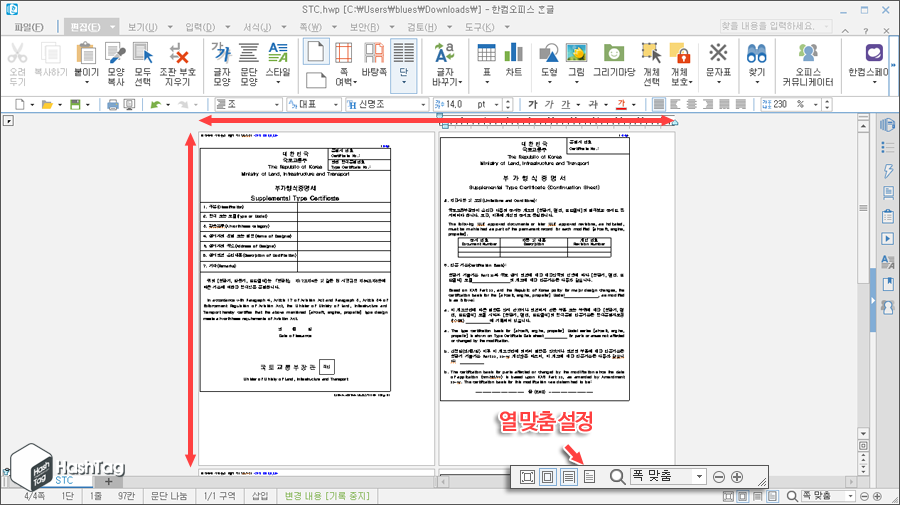Click the print icon in toolbar
Image resolution: width=900 pixels, height=505 pixels.
112,104
